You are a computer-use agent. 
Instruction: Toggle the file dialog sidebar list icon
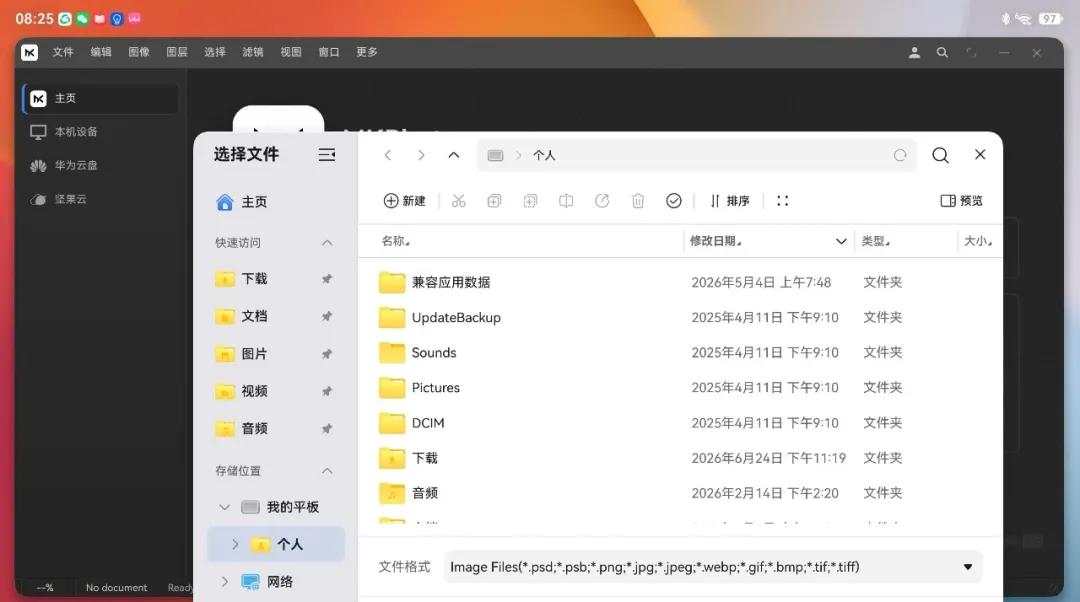pyautogui.click(x=326, y=155)
